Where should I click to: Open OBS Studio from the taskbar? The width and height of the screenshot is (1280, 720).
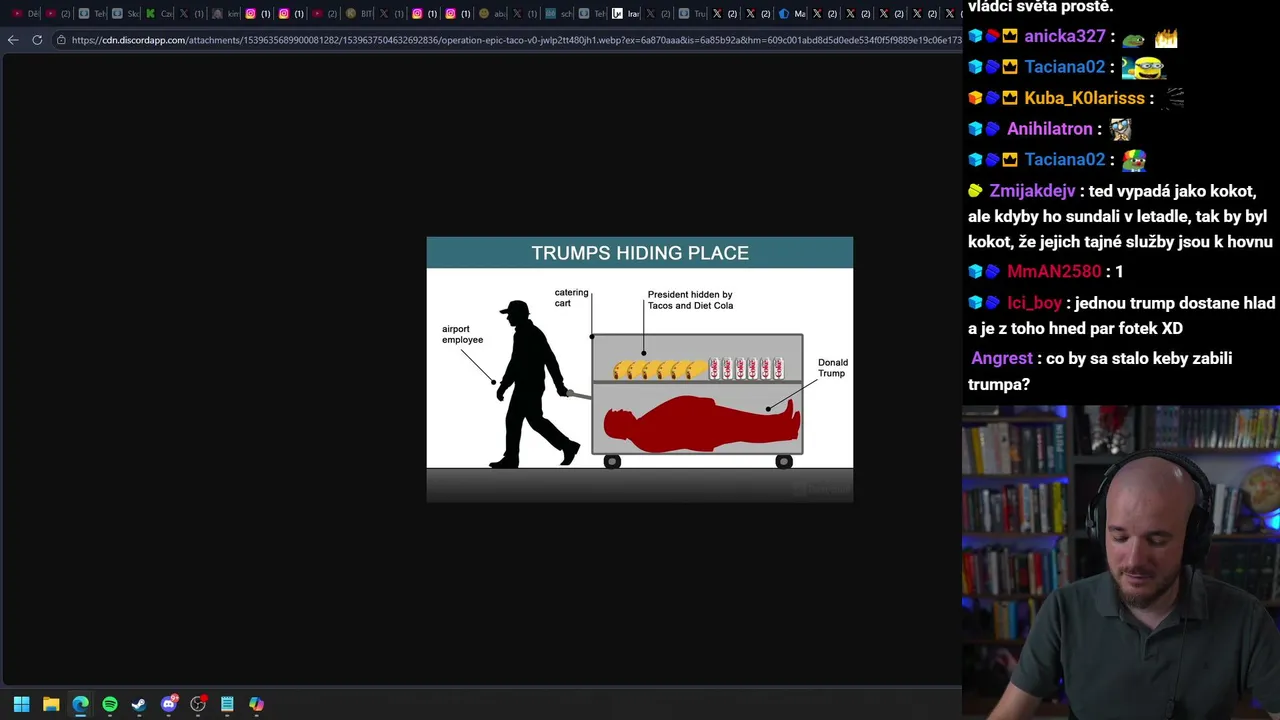(x=198, y=704)
